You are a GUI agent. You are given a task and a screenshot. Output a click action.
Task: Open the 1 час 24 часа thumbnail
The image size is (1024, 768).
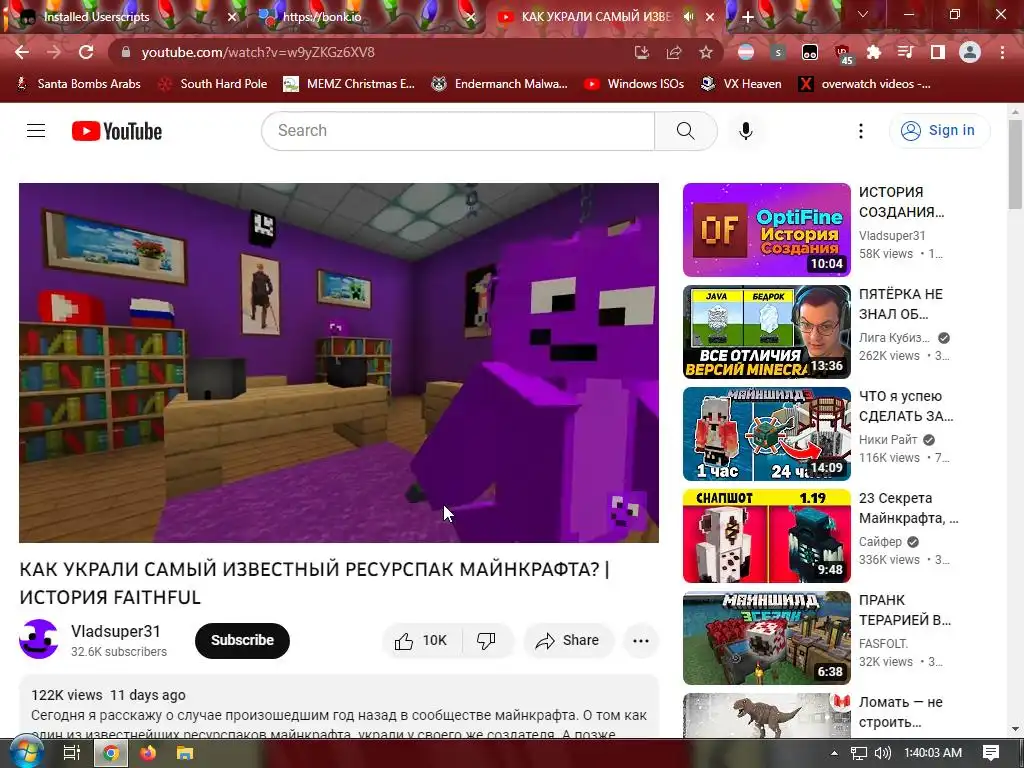point(767,434)
